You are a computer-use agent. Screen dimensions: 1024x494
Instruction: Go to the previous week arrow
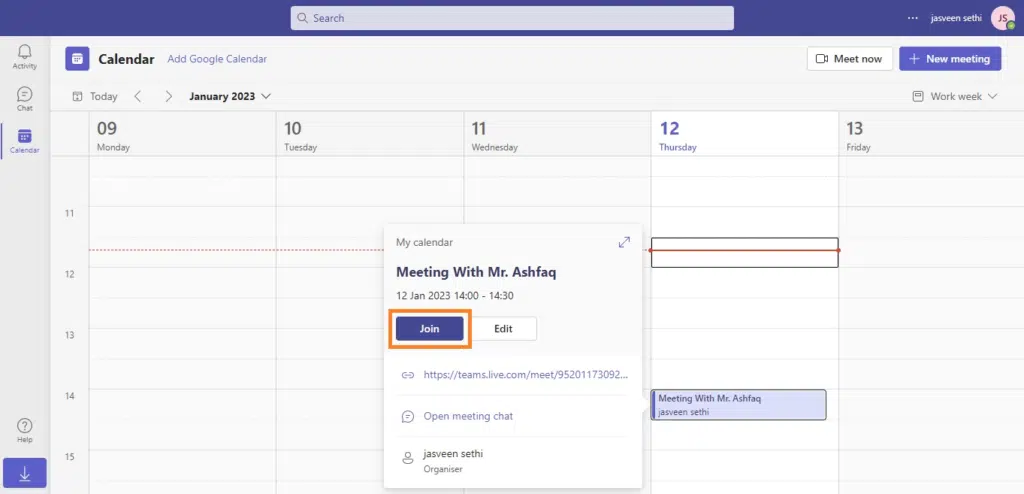point(138,97)
